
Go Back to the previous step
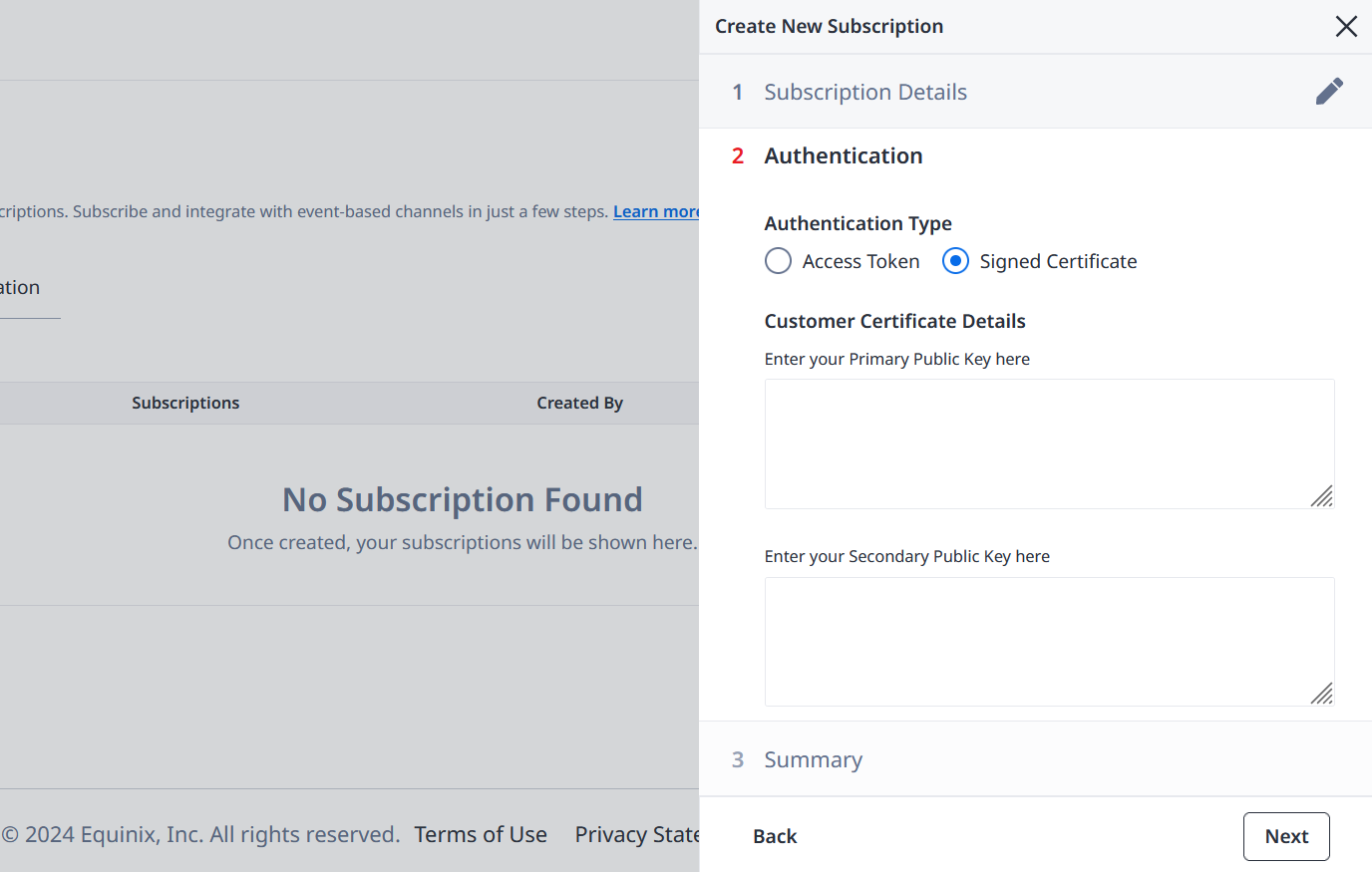(775, 837)
